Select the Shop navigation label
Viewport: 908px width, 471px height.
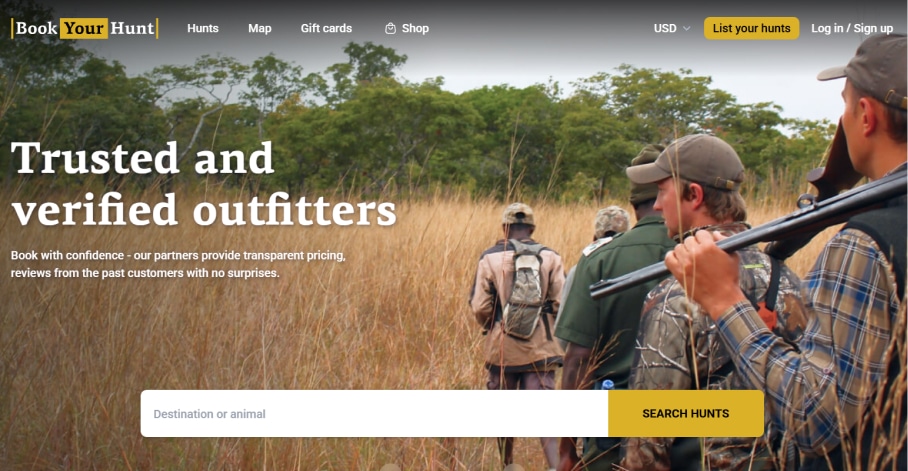(x=415, y=28)
